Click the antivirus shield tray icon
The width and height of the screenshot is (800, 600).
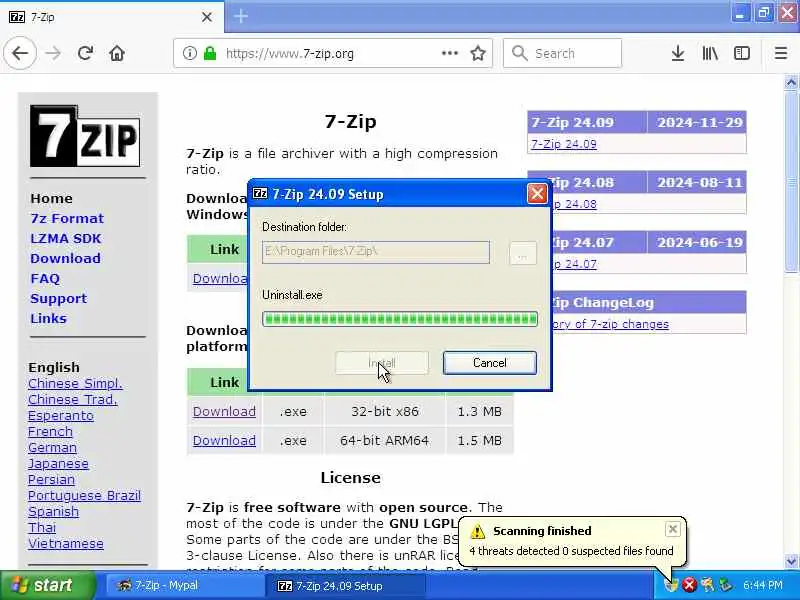point(672,585)
